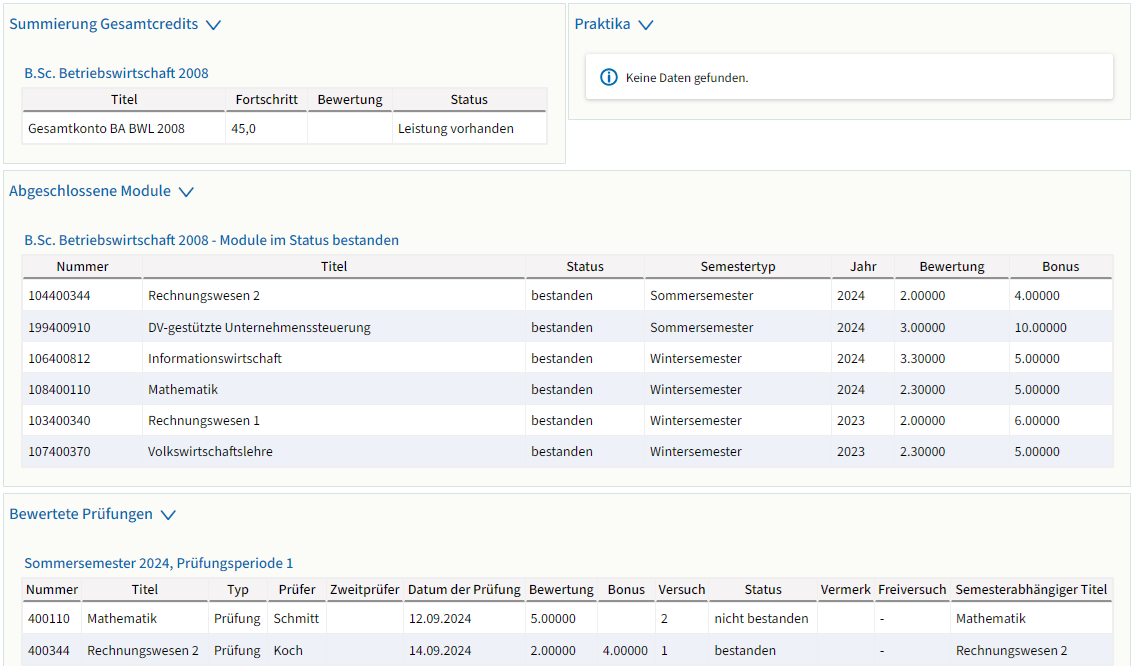Click the info icon beside Keine Daten gefunden
Image resolution: width=1134 pixels, height=666 pixels.
tap(608, 77)
